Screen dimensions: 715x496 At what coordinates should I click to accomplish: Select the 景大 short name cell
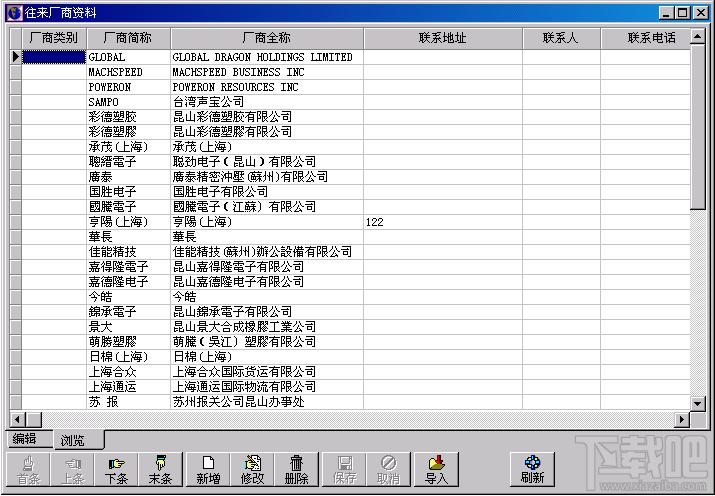128,327
